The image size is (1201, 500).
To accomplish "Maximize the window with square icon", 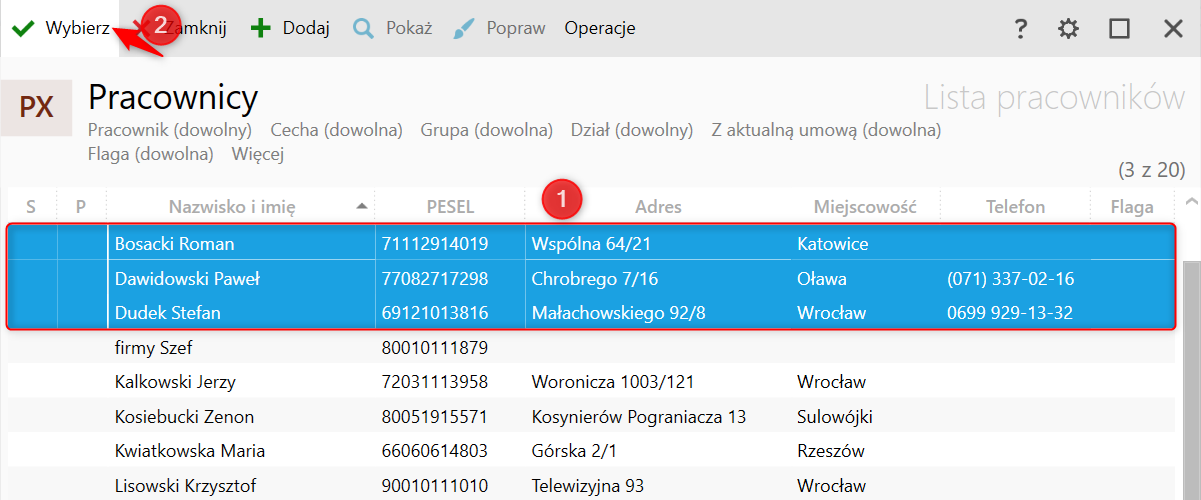I will [x=1119, y=29].
